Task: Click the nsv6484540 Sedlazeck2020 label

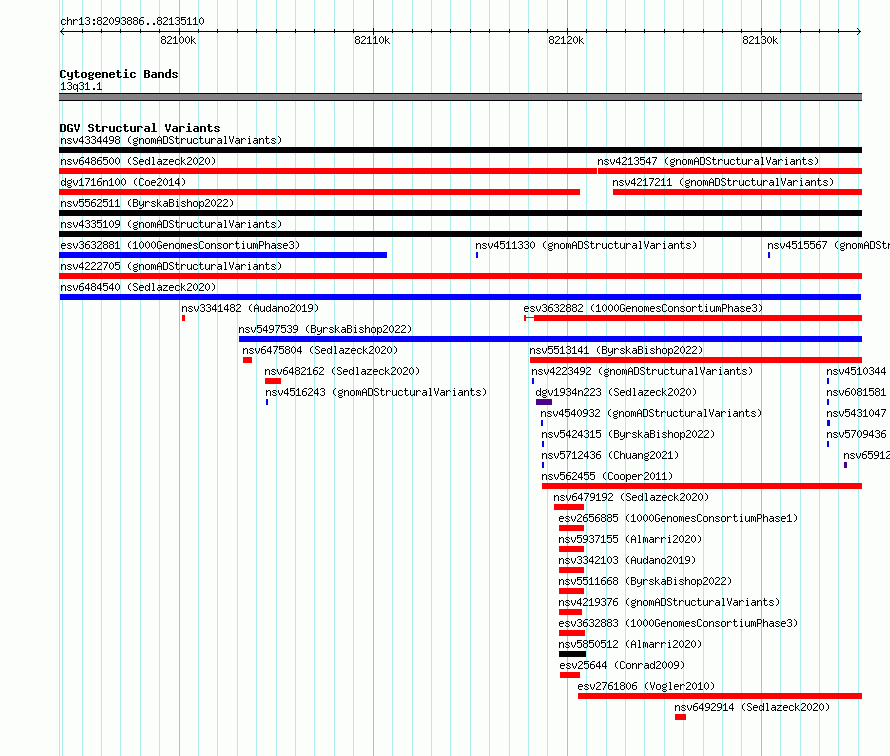Action: point(138,287)
